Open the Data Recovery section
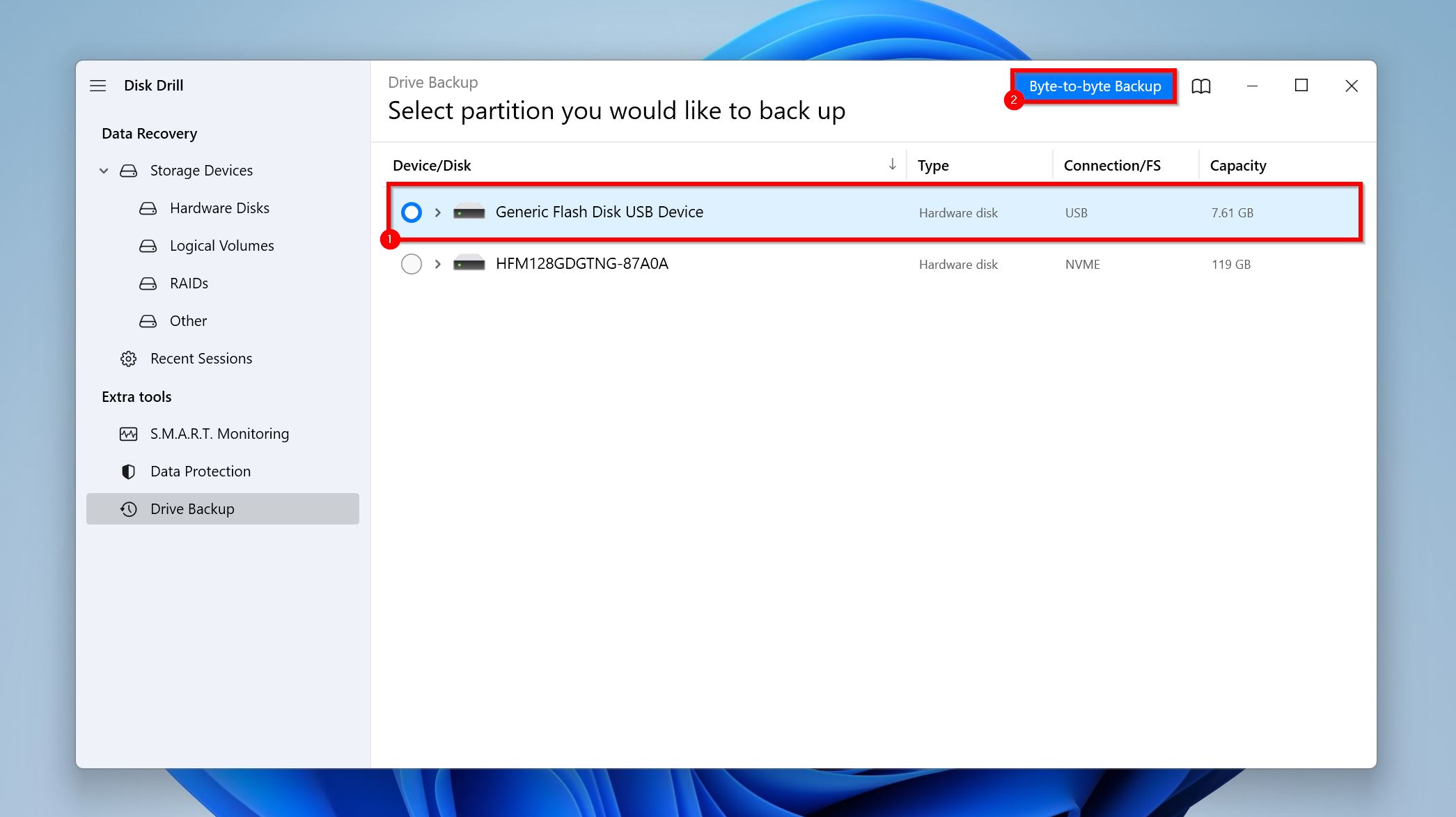Screen dimensions: 1456x817 [x=148, y=133]
